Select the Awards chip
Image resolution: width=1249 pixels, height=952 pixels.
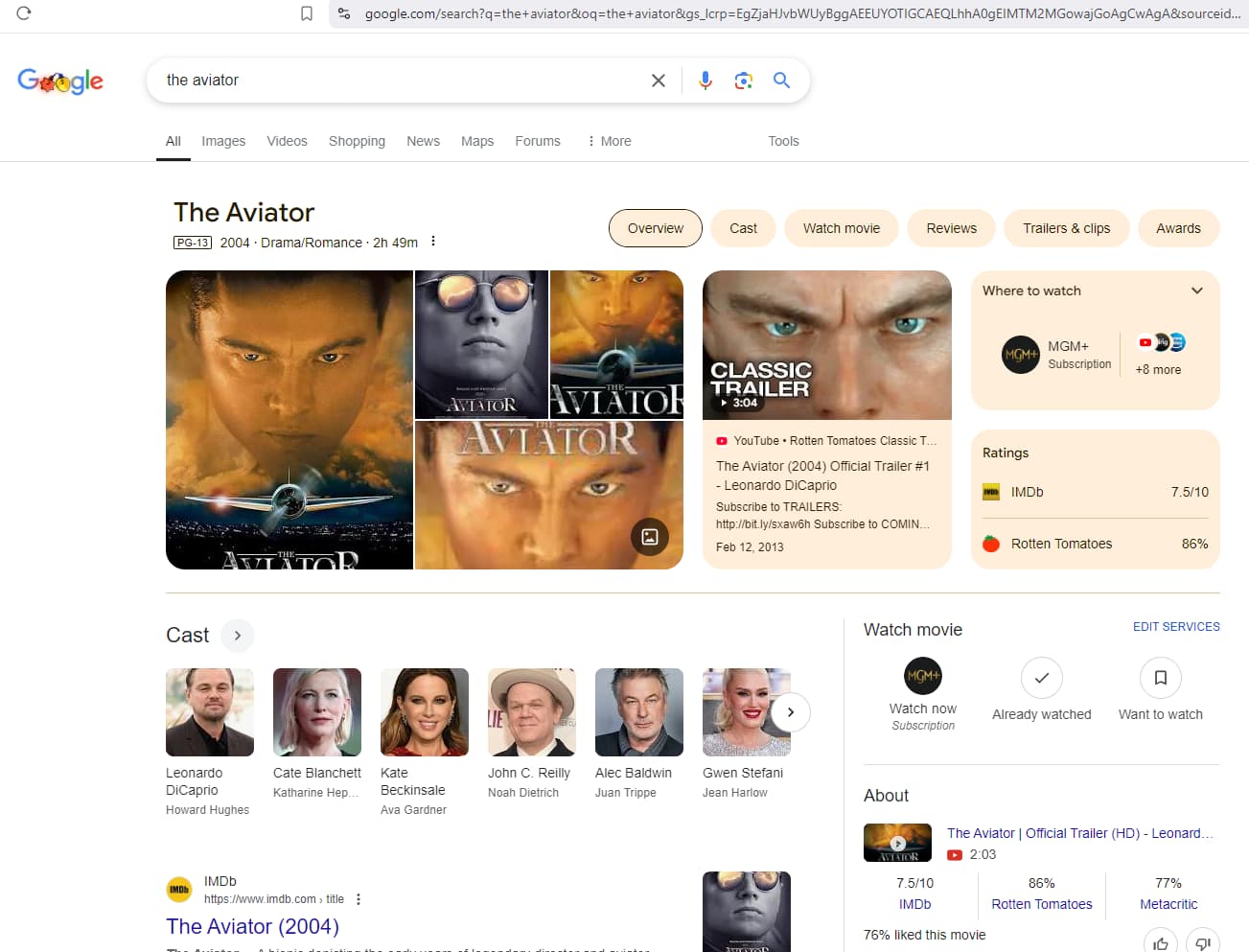point(1178,228)
